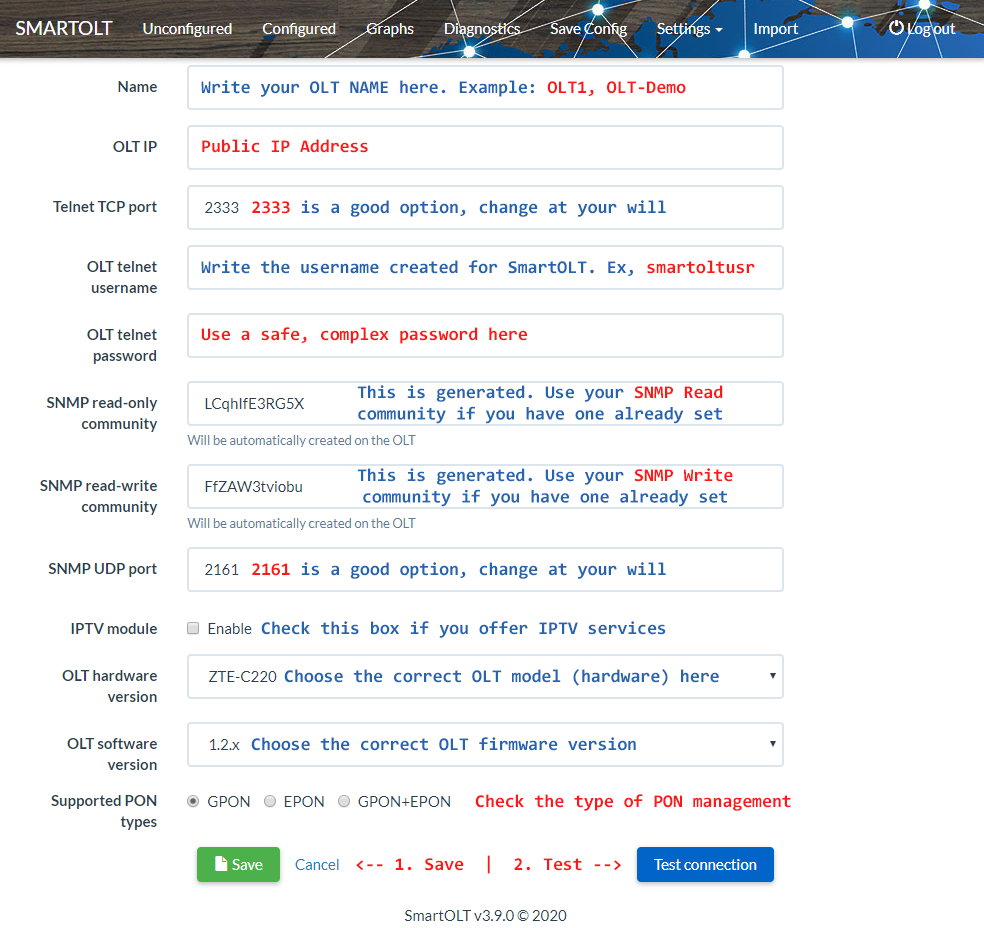Image resolution: width=984 pixels, height=928 pixels.
Task: Click the green Save button
Action: pos(238,865)
